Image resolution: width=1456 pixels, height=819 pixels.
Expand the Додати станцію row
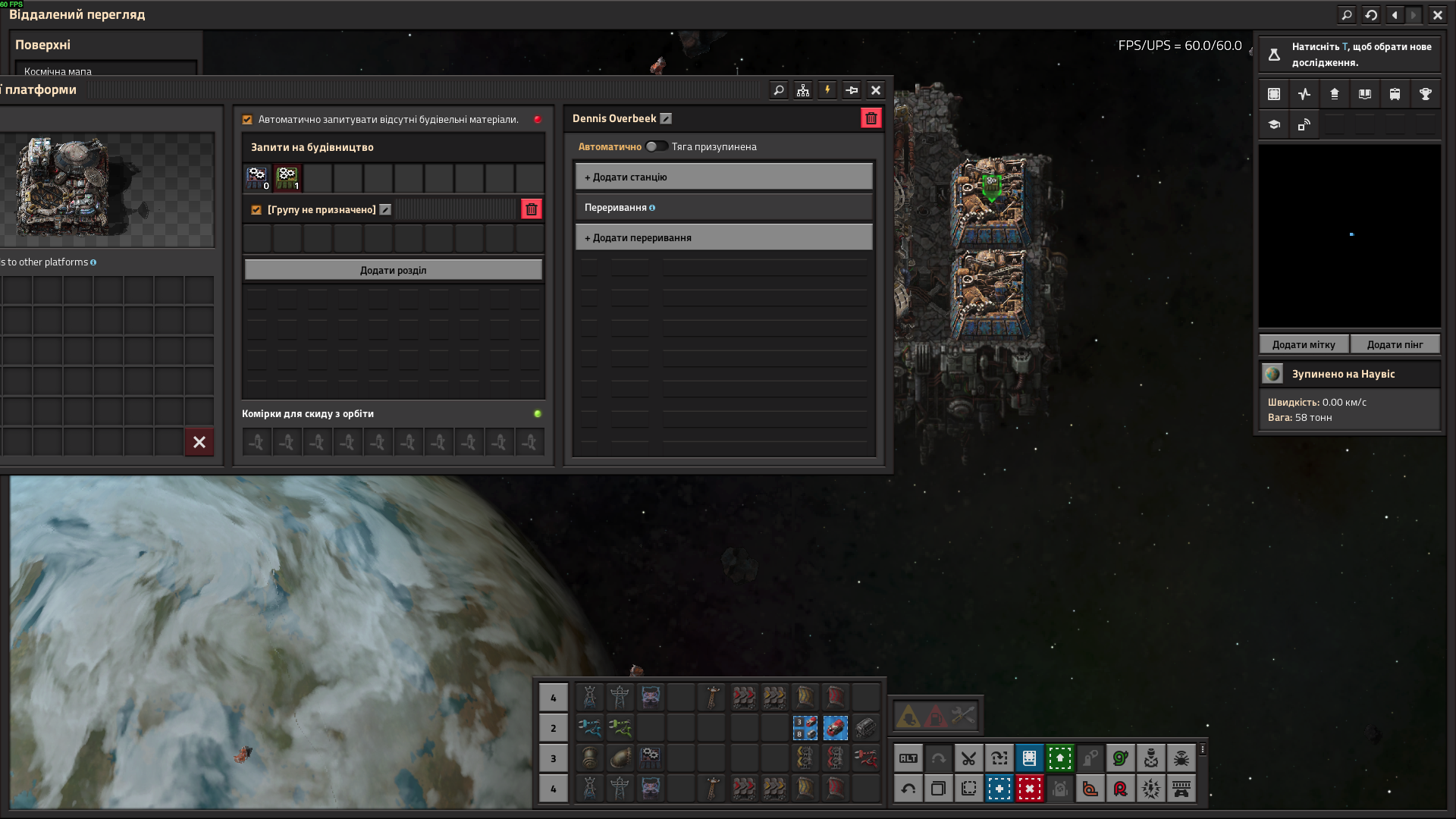coord(723,177)
